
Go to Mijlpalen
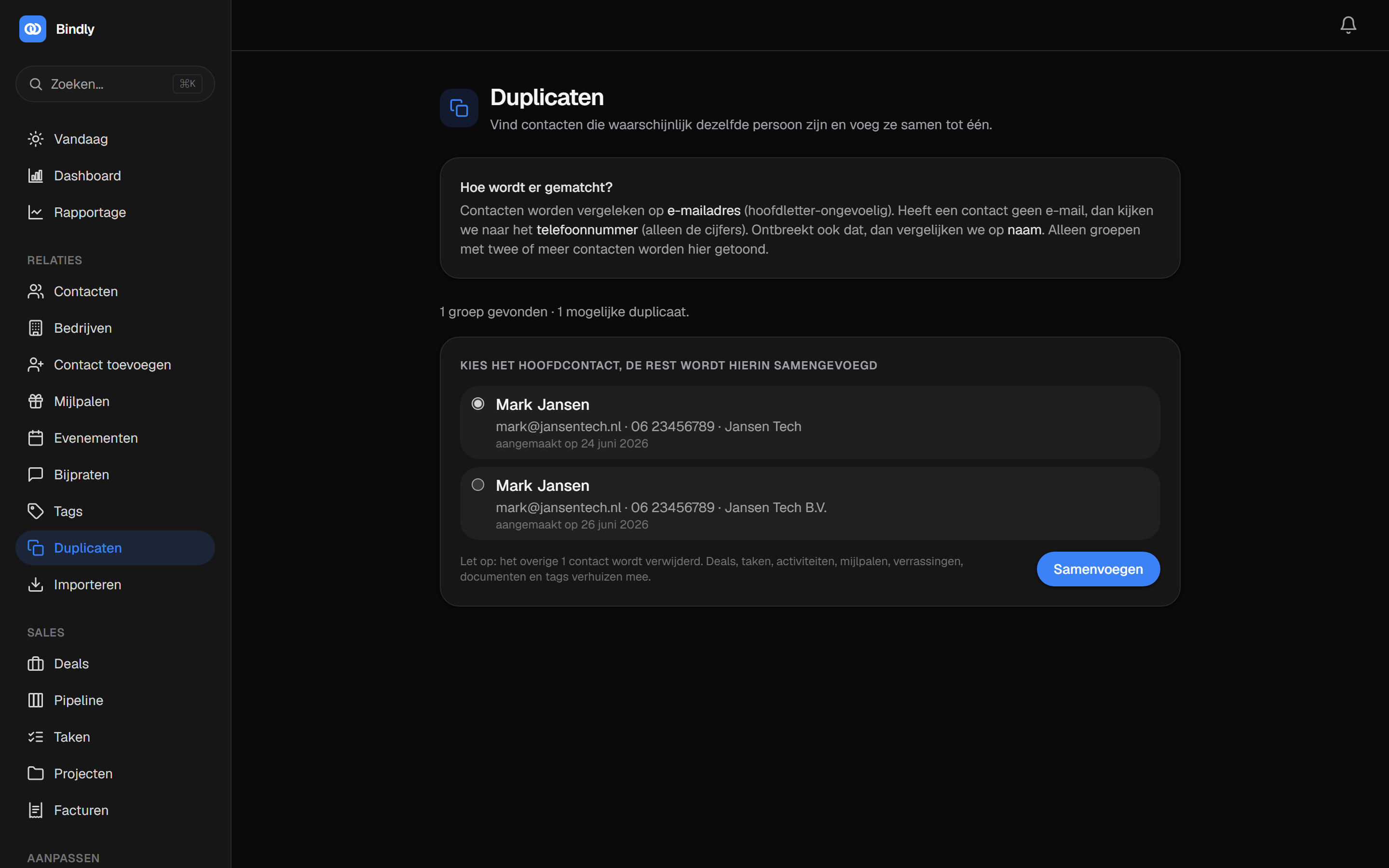pyautogui.click(x=115, y=401)
